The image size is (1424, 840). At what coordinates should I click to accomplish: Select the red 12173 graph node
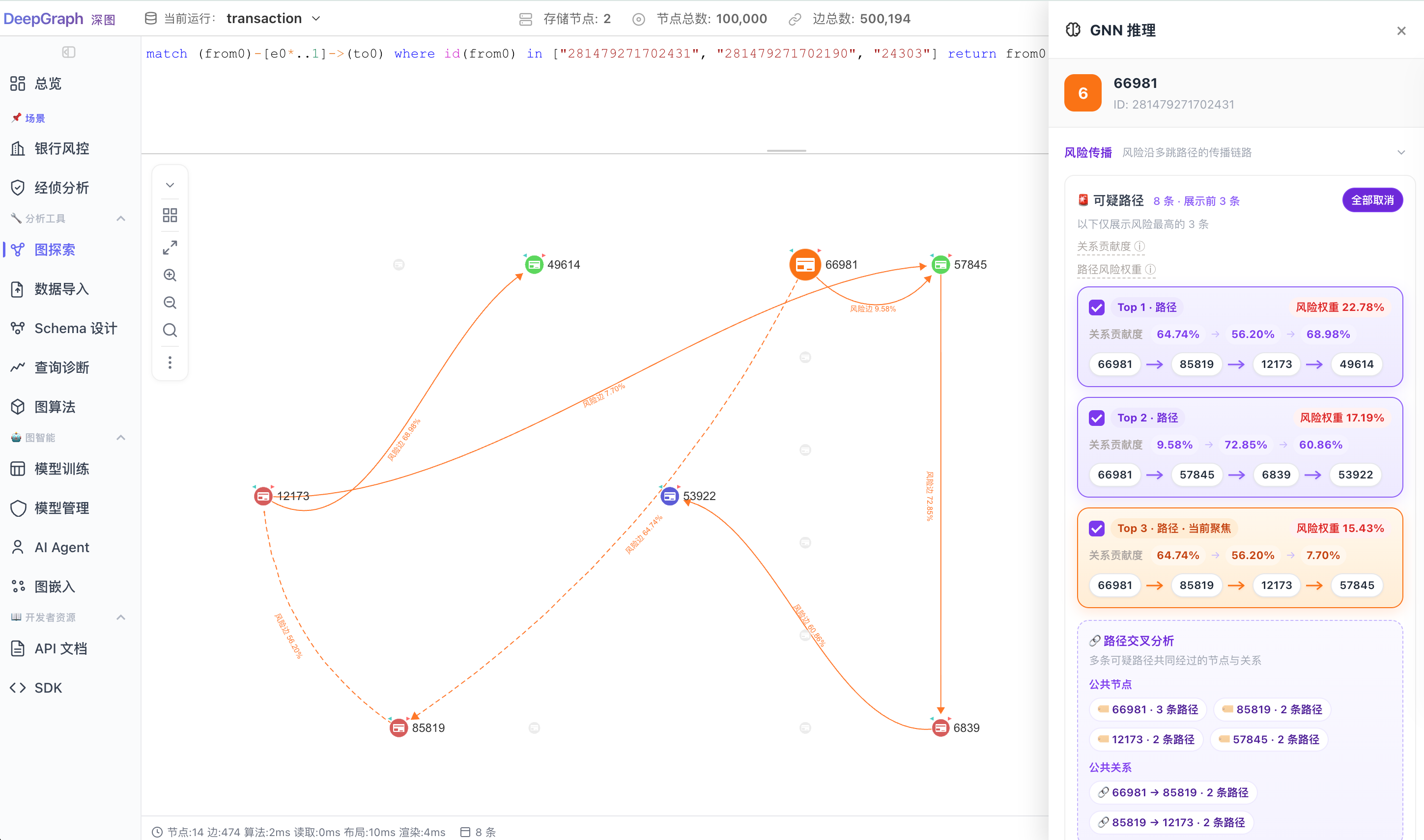[x=263, y=496]
